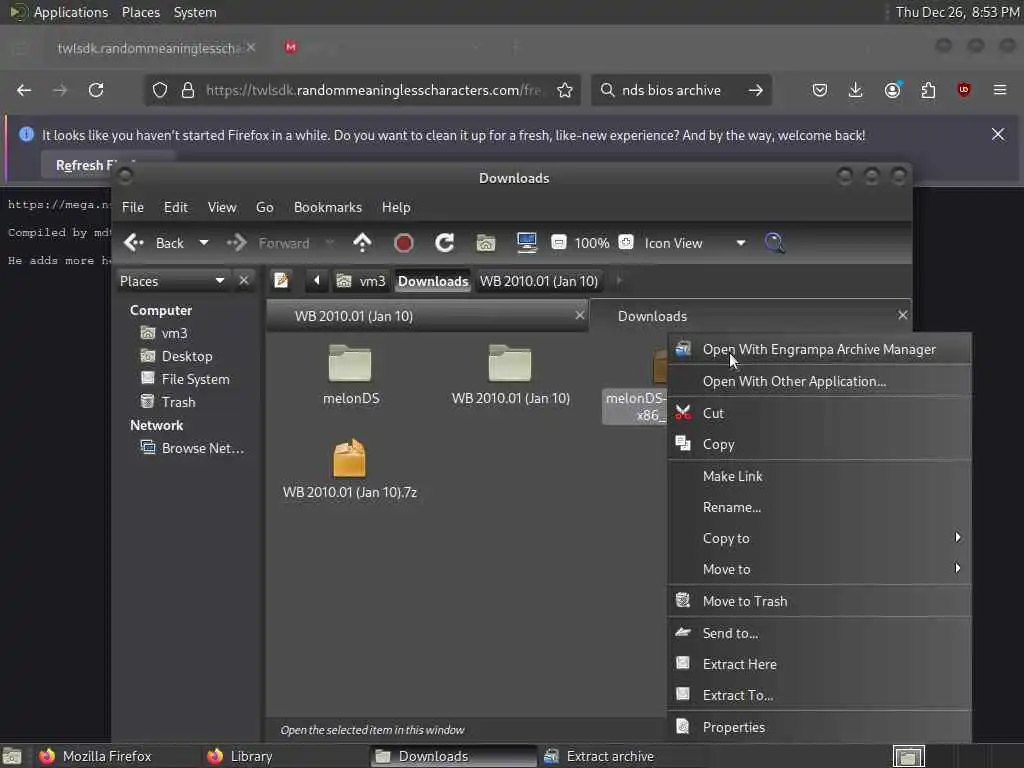Choose Move to Trash

[x=819, y=601]
